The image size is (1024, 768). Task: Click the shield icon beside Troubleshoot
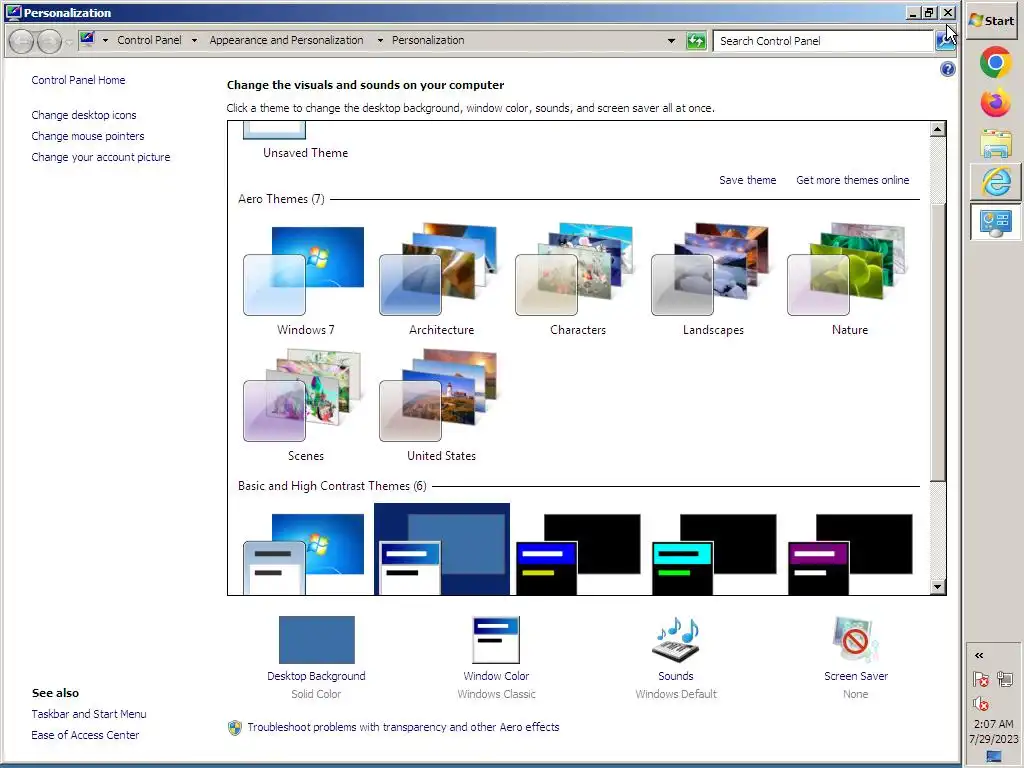[234, 728]
